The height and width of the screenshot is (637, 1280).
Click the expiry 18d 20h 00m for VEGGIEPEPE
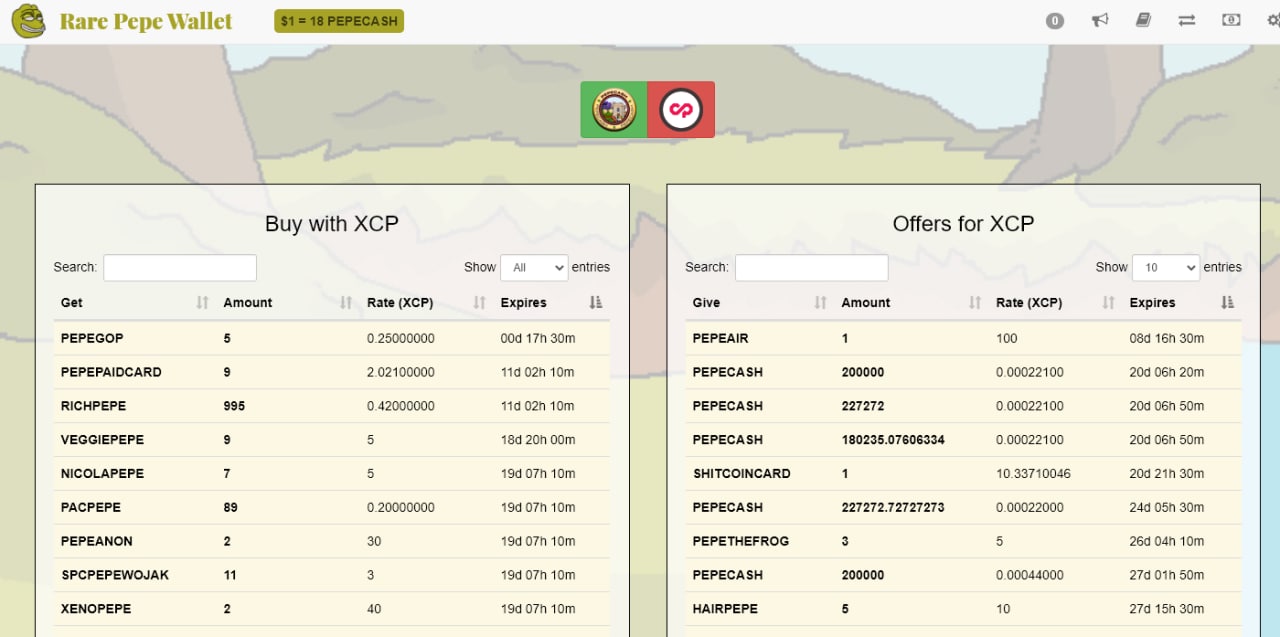click(538, 440)
